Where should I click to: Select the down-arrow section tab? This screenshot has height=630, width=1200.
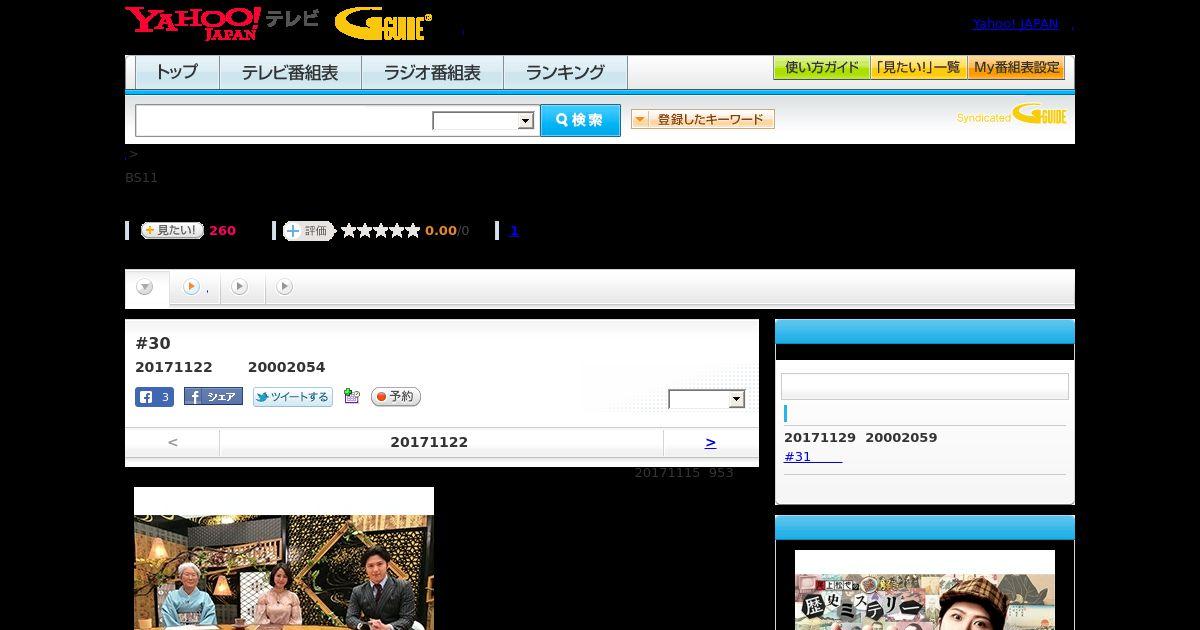pyautogui.click(x=146, y=288)
